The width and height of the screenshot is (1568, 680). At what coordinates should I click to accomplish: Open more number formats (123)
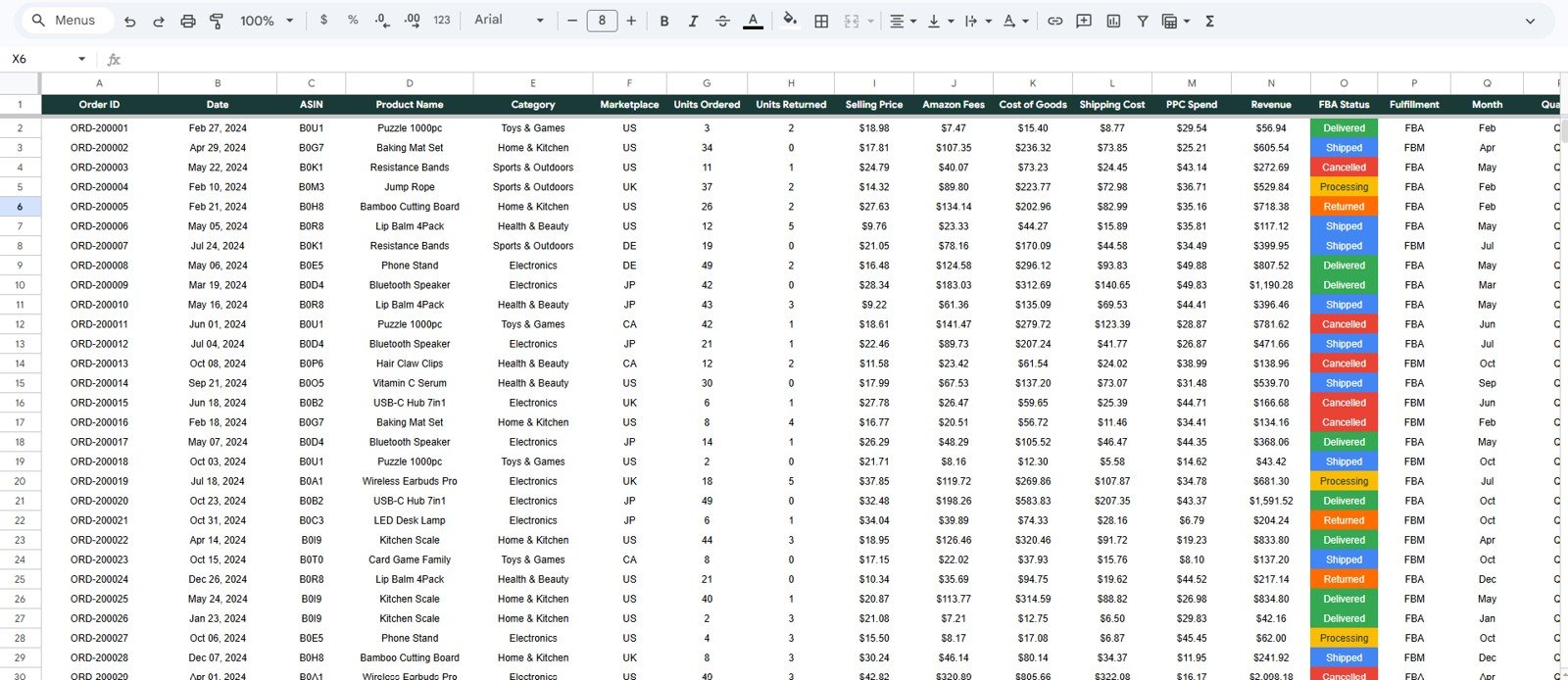coord(442,21)
